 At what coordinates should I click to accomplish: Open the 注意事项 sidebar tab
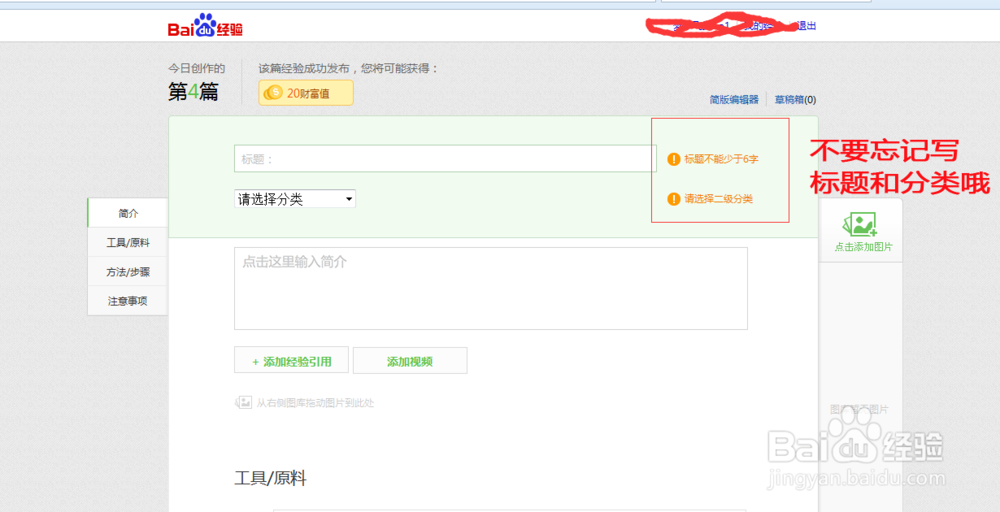(128, 301)
